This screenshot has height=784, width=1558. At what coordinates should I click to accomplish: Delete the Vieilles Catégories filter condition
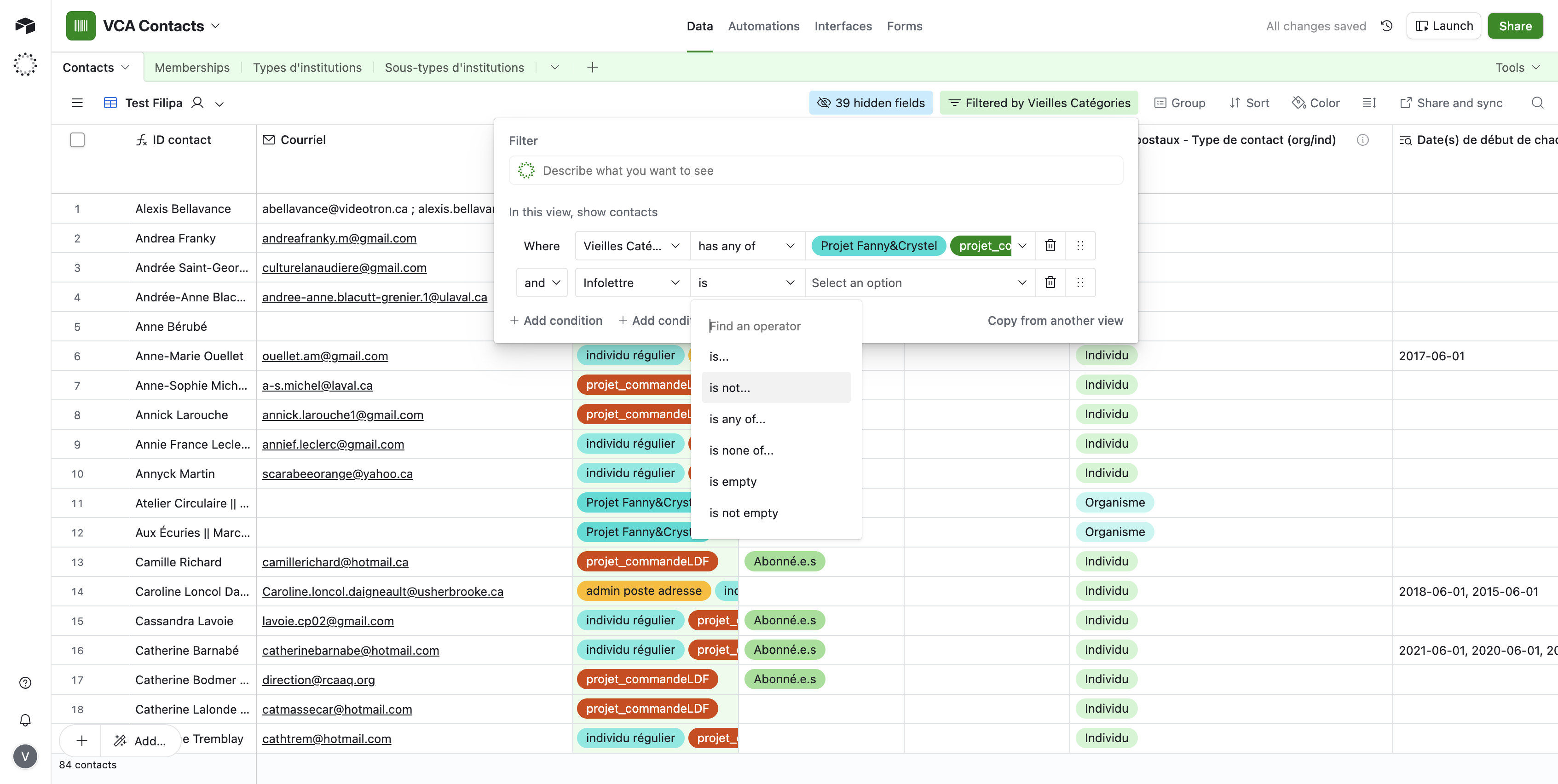tap(1050, 246)
